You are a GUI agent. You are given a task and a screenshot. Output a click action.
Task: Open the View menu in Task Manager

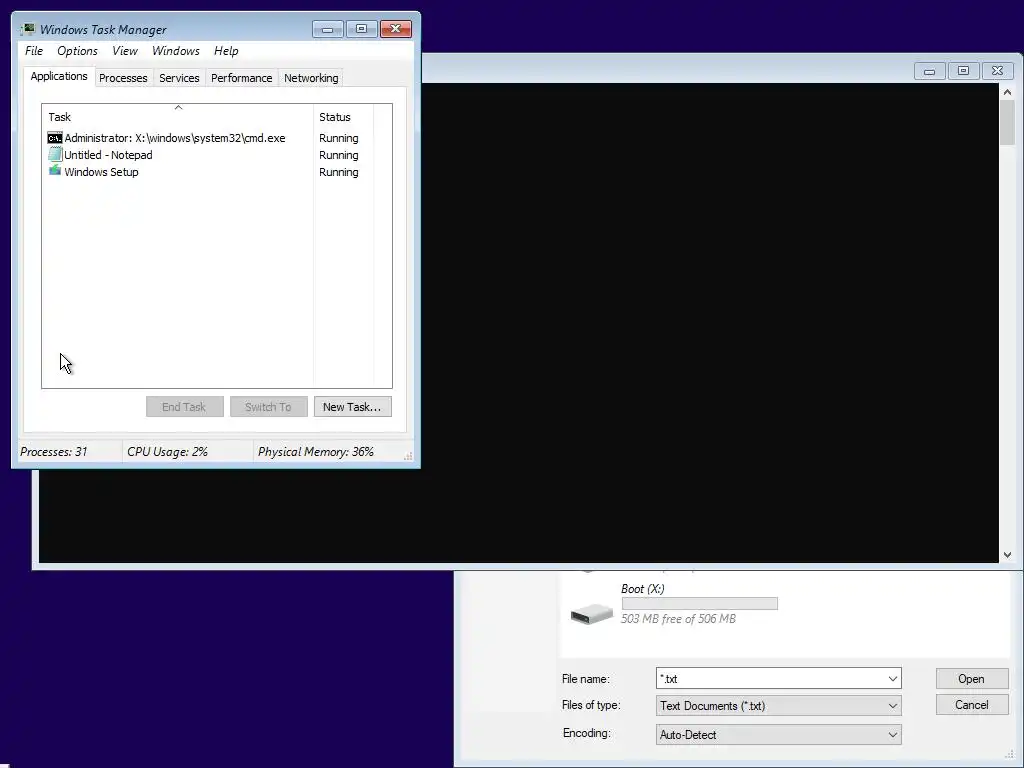[125, 51]
